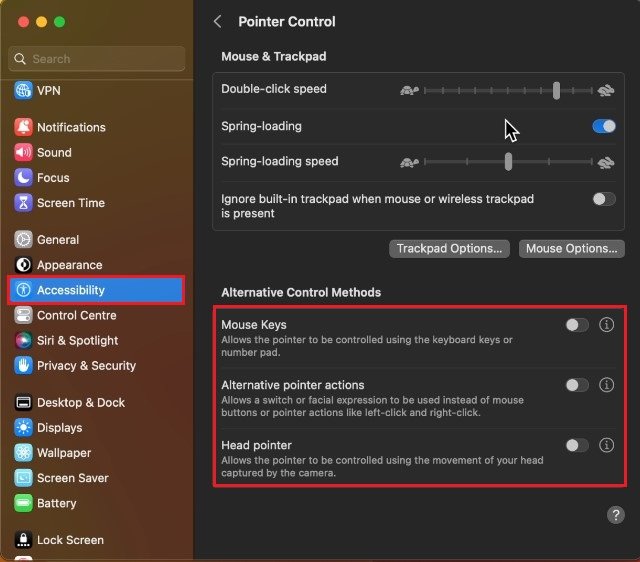Enable the Mouse Keys switch
This screenshot has width=640, height=562.
(x=577, y=325)
